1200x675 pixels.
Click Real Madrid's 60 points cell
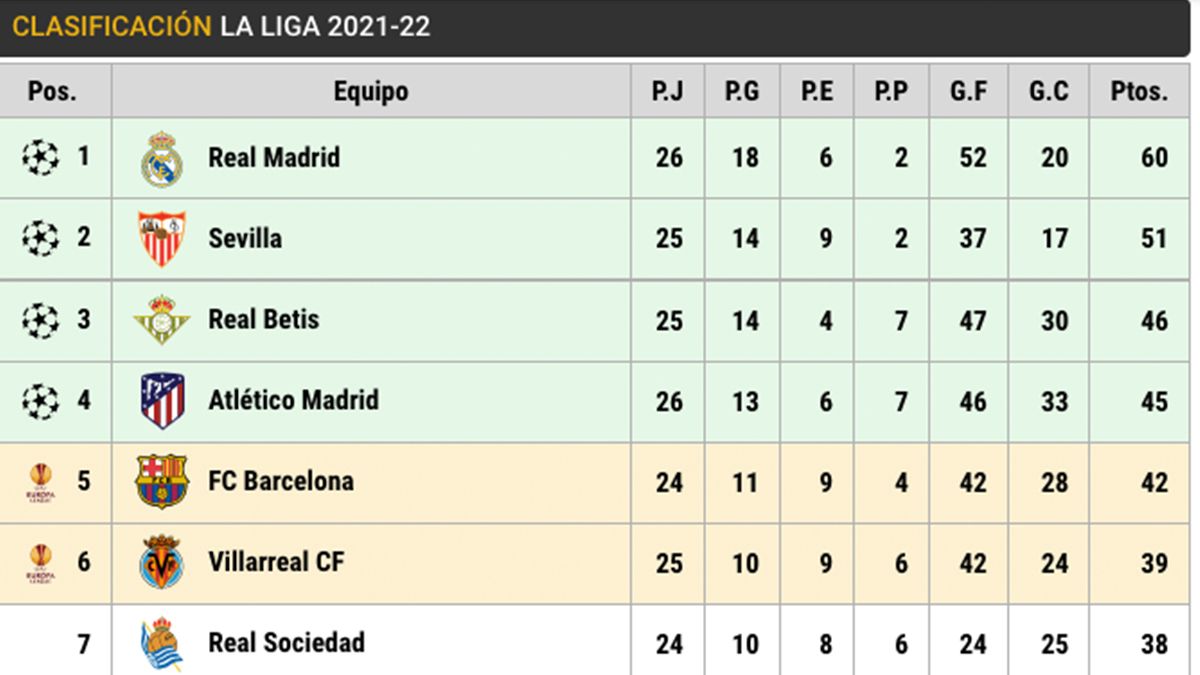[1154, 158]
